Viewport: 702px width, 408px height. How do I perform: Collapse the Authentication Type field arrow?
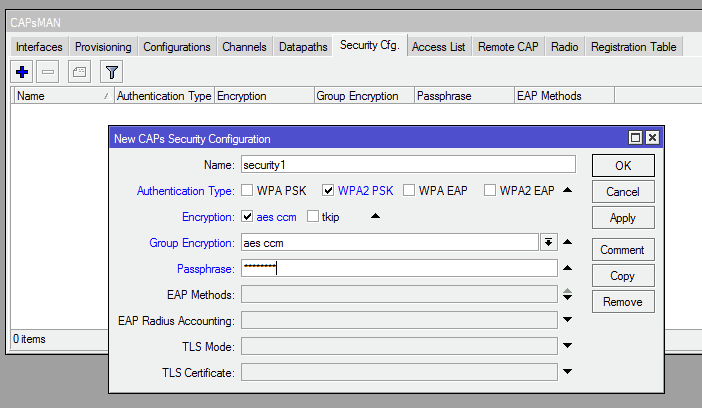click(x=567, y=190)
